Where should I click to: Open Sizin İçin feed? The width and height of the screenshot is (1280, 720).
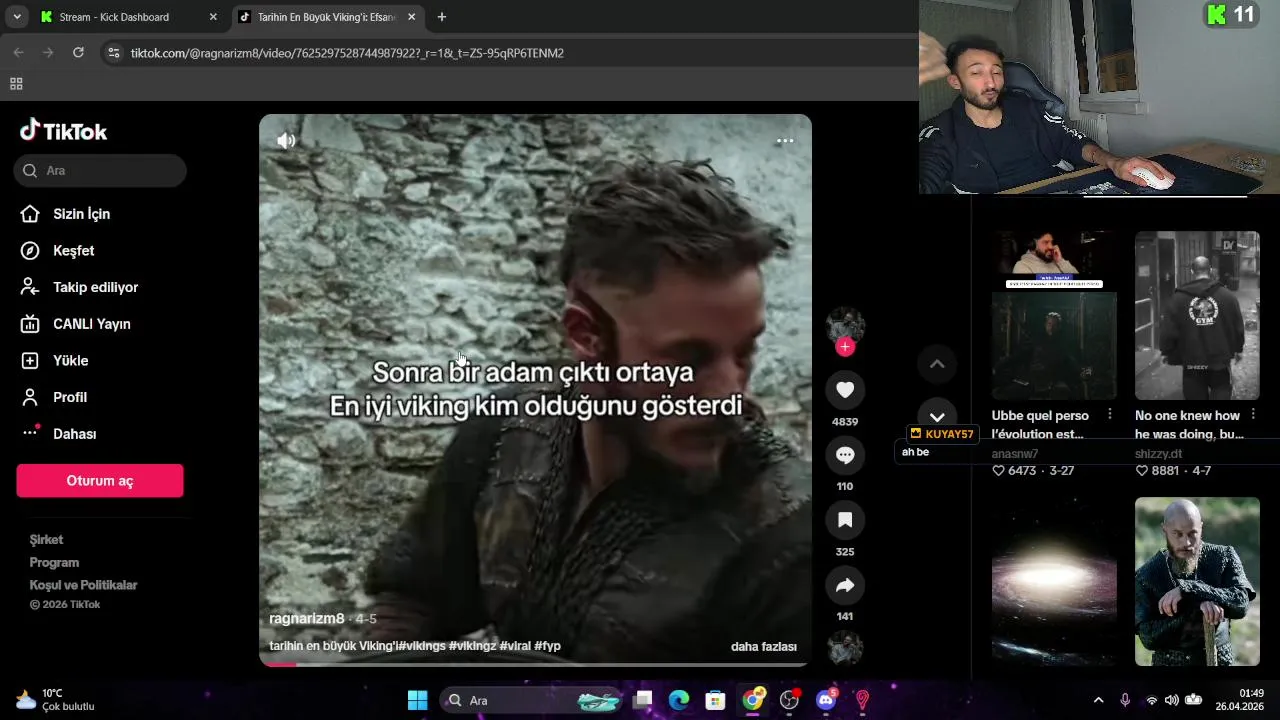(81, 214)
